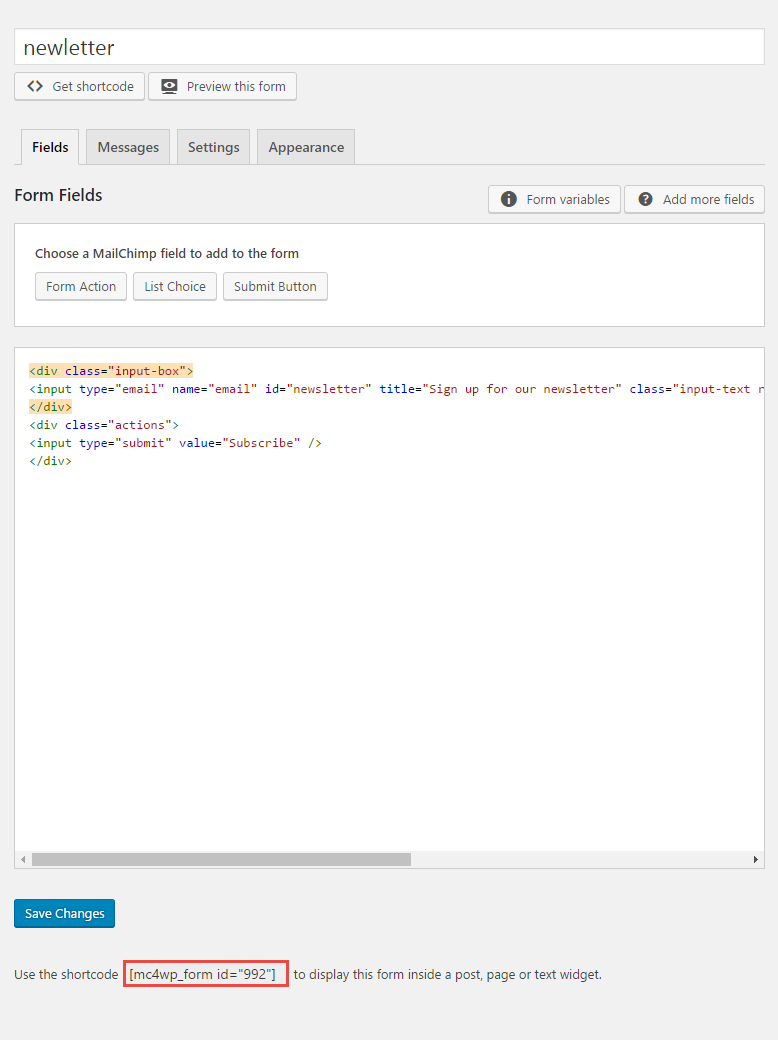Click the code brackets icon beside Get shortcode
This screenshot has height=1040, width=778.
35,86
